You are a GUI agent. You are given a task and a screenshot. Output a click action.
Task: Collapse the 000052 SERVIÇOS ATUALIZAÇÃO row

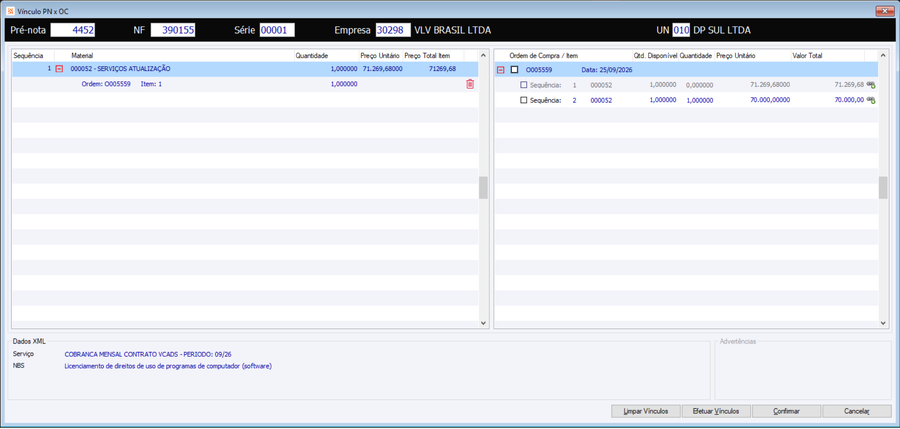point(59,69)
